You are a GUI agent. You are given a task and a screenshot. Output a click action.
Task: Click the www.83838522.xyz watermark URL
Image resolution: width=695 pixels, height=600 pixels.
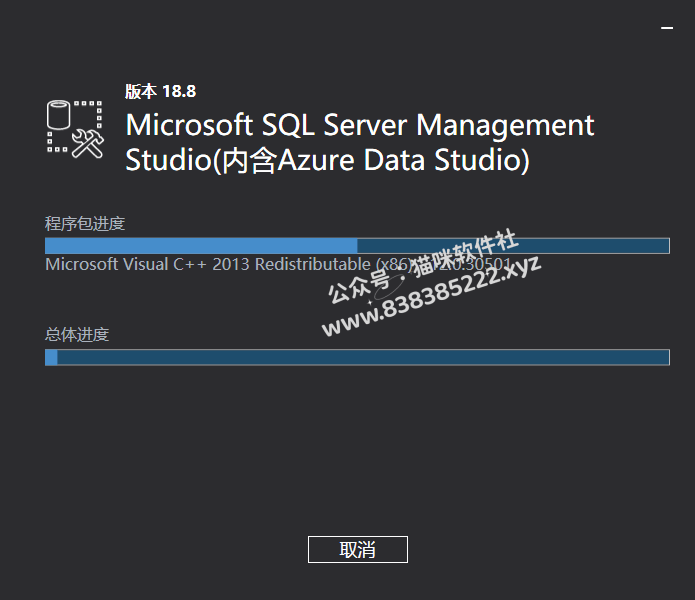[x=431, y=296]
